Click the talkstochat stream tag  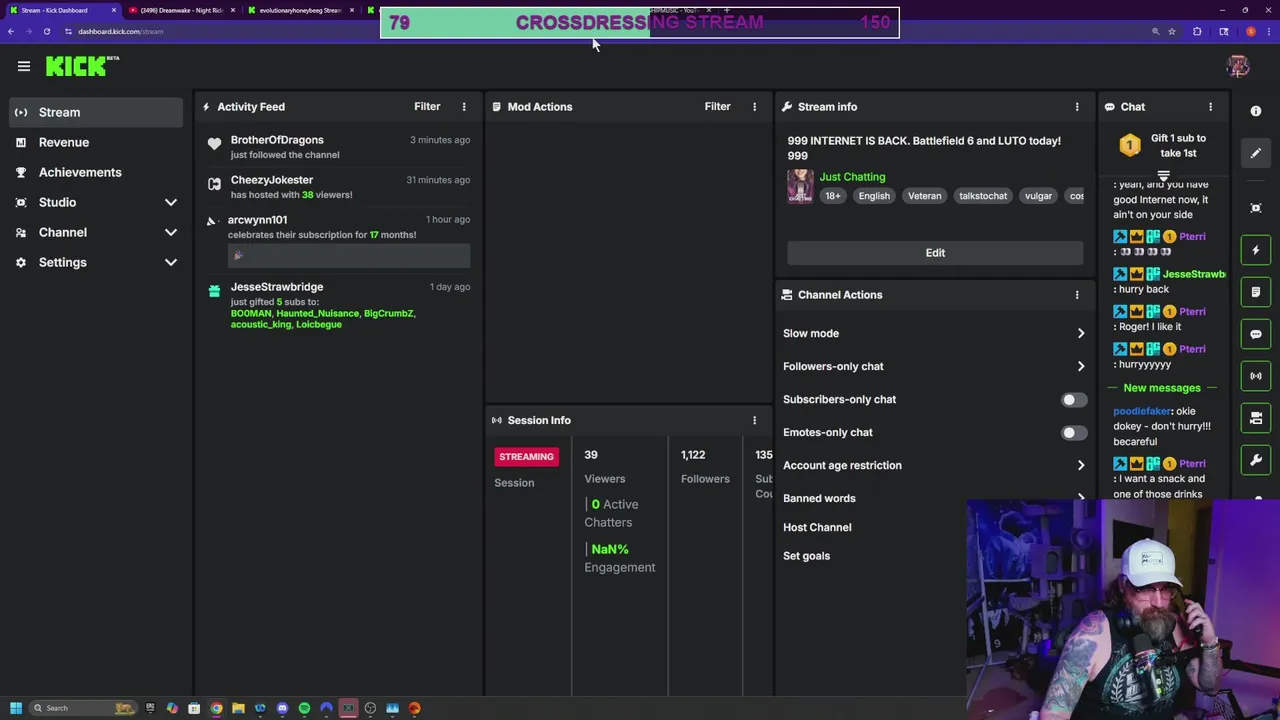(983, 196)
